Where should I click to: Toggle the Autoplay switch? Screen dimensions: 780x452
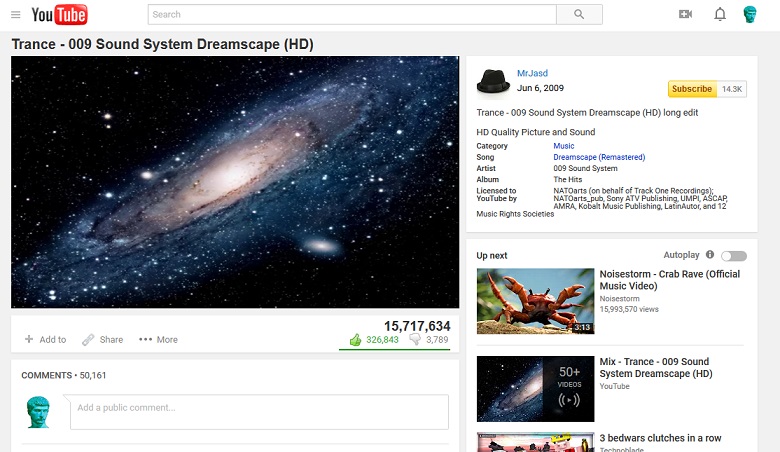(x=734, y=256)
